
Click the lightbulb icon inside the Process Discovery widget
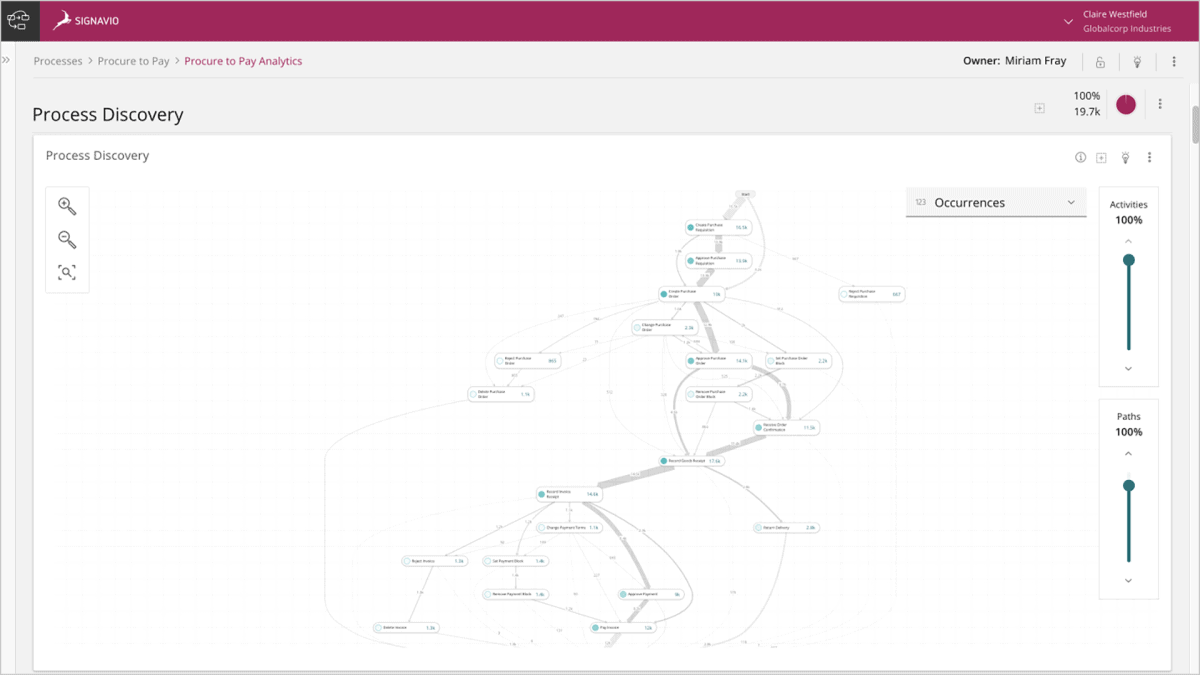[x=1126, y=157]
